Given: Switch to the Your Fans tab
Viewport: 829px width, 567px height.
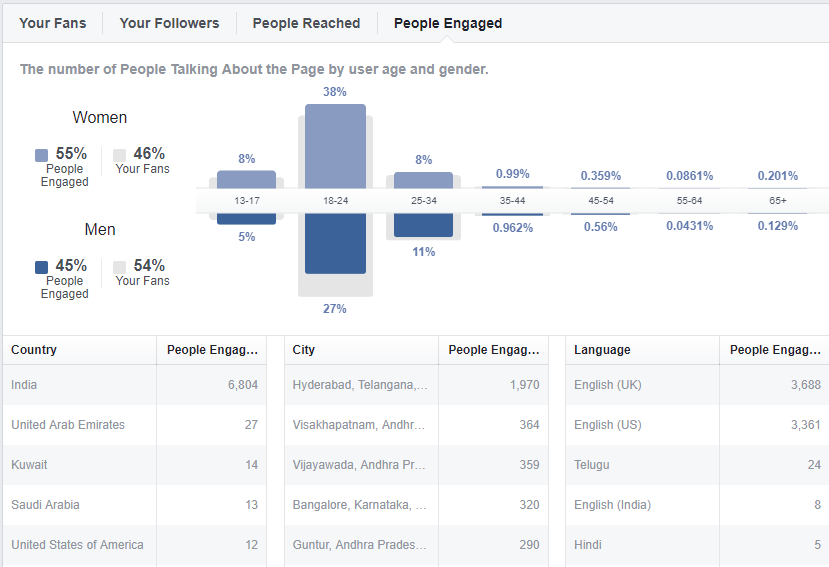Looking at the screenshot, I should tap(52, 23).
